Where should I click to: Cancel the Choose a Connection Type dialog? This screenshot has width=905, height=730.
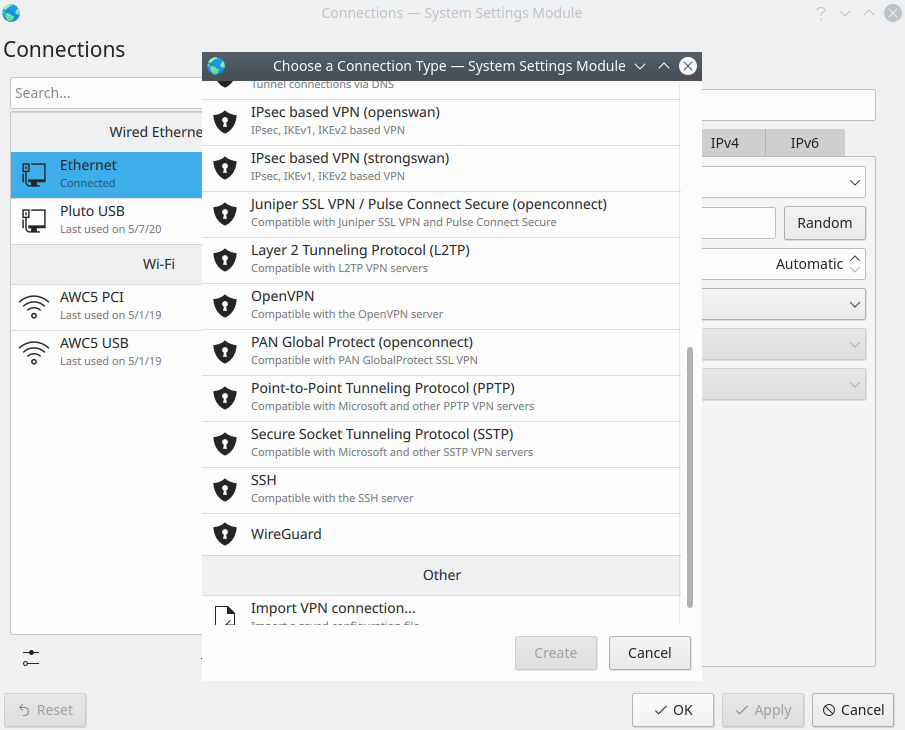click(x=649, y=653)
